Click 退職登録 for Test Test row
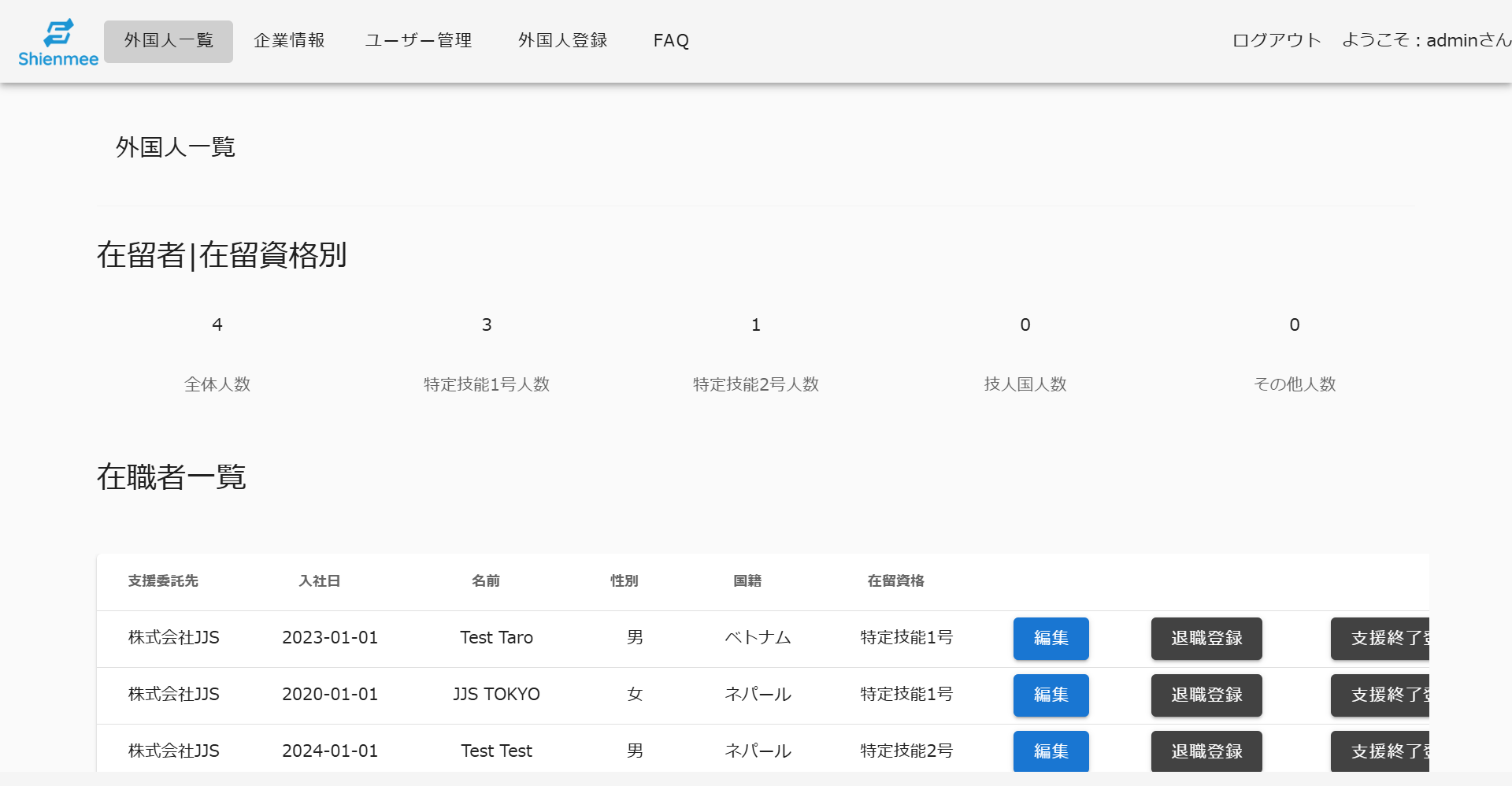This screenshot has height=786, width=1512. 1206,751
